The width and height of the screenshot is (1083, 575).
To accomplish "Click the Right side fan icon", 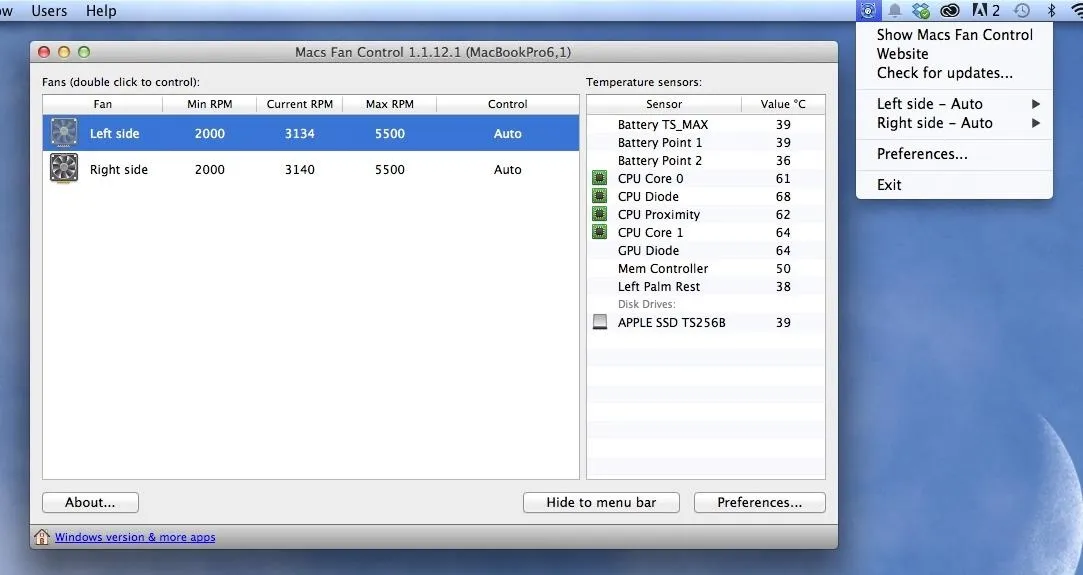I will 64,168.
